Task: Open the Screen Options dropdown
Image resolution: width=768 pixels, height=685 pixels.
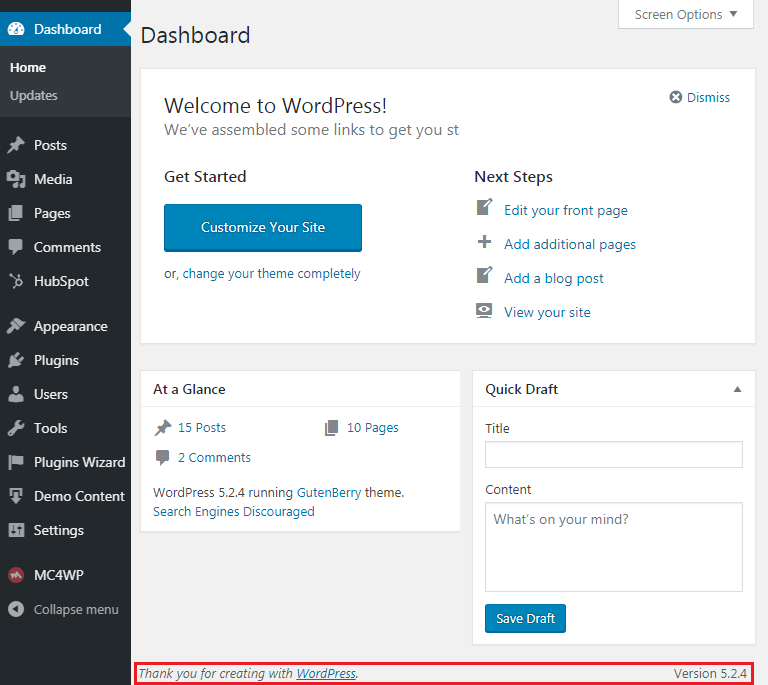Action: point(686,15)
